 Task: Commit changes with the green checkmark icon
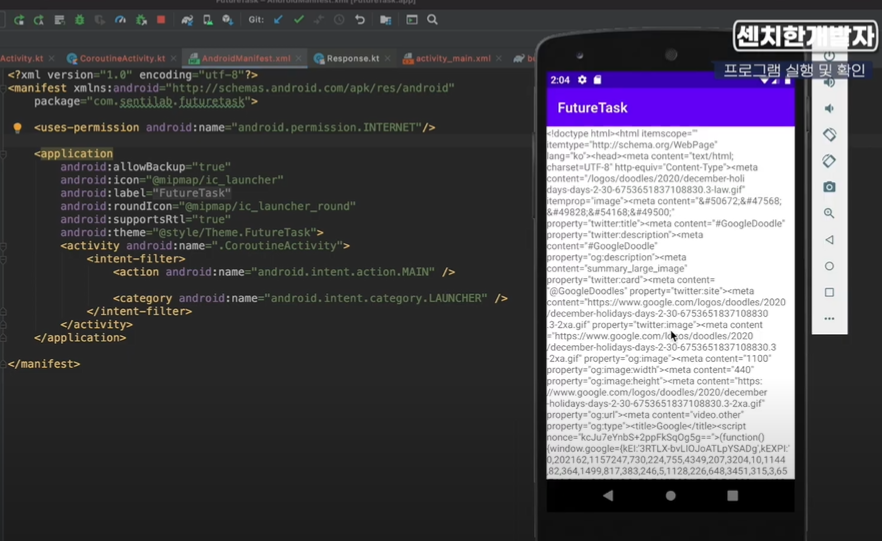point(299,20)
